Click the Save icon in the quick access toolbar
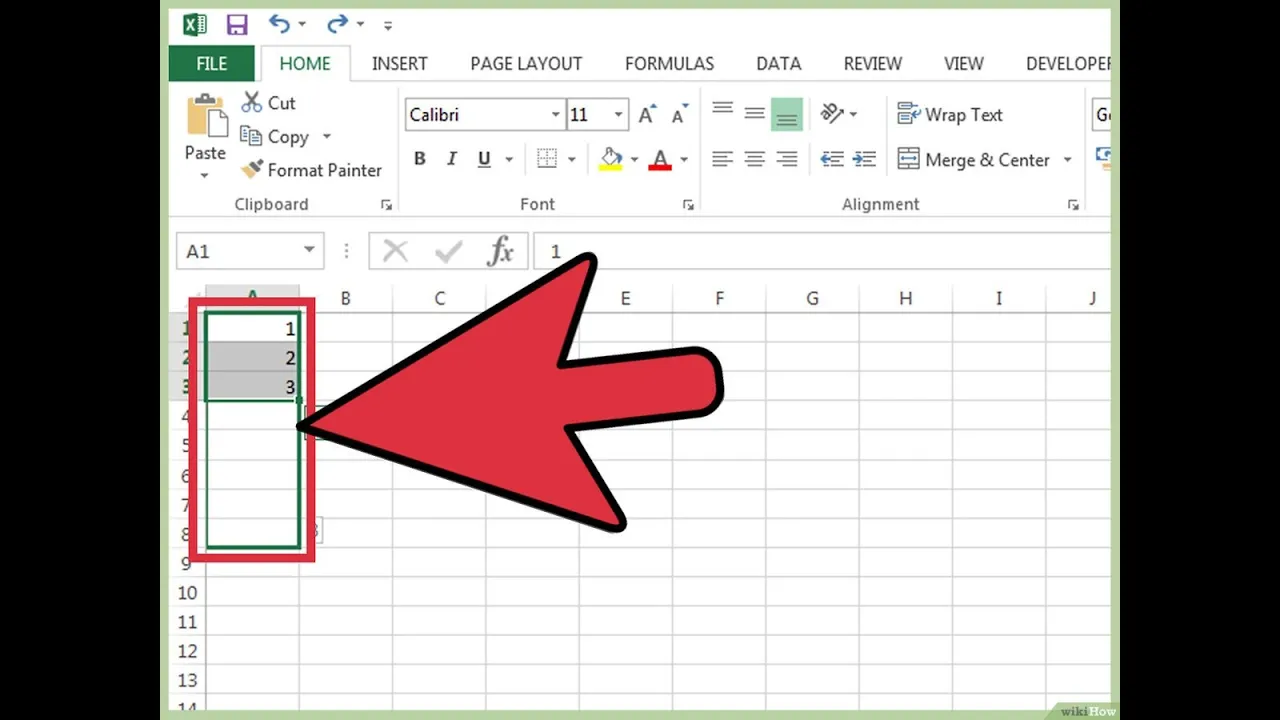The width and height of the screenshot is (1280, 720). tap(237, 25)
